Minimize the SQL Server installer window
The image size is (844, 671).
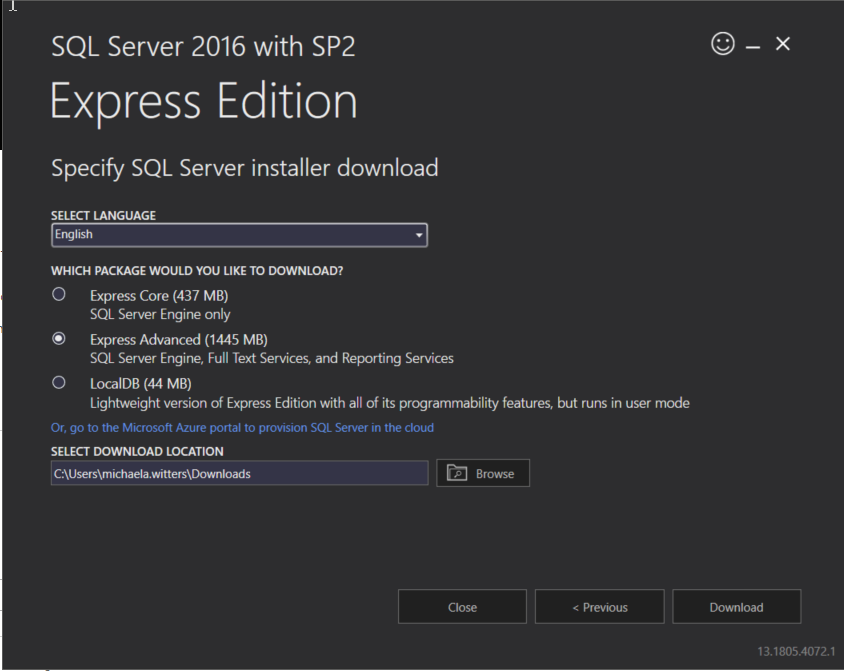(753, 46)
